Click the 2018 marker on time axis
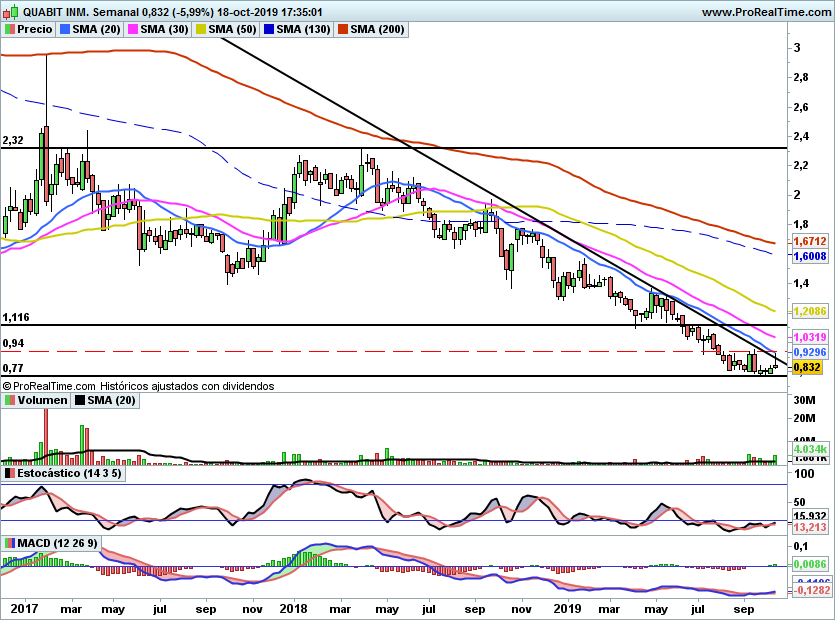835x620 pixels. [293, 608]
